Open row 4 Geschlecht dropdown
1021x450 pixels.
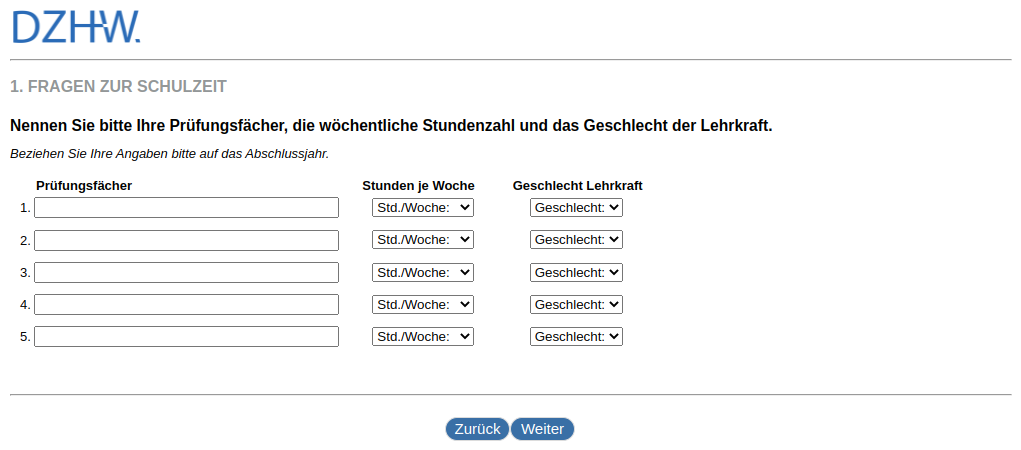pyautogui.click(x=576, y=304)
